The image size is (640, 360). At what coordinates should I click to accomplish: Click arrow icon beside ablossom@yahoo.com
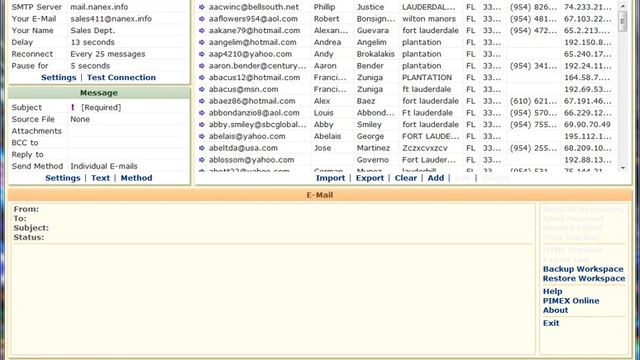pyautogui.click(x=202, y=160)
